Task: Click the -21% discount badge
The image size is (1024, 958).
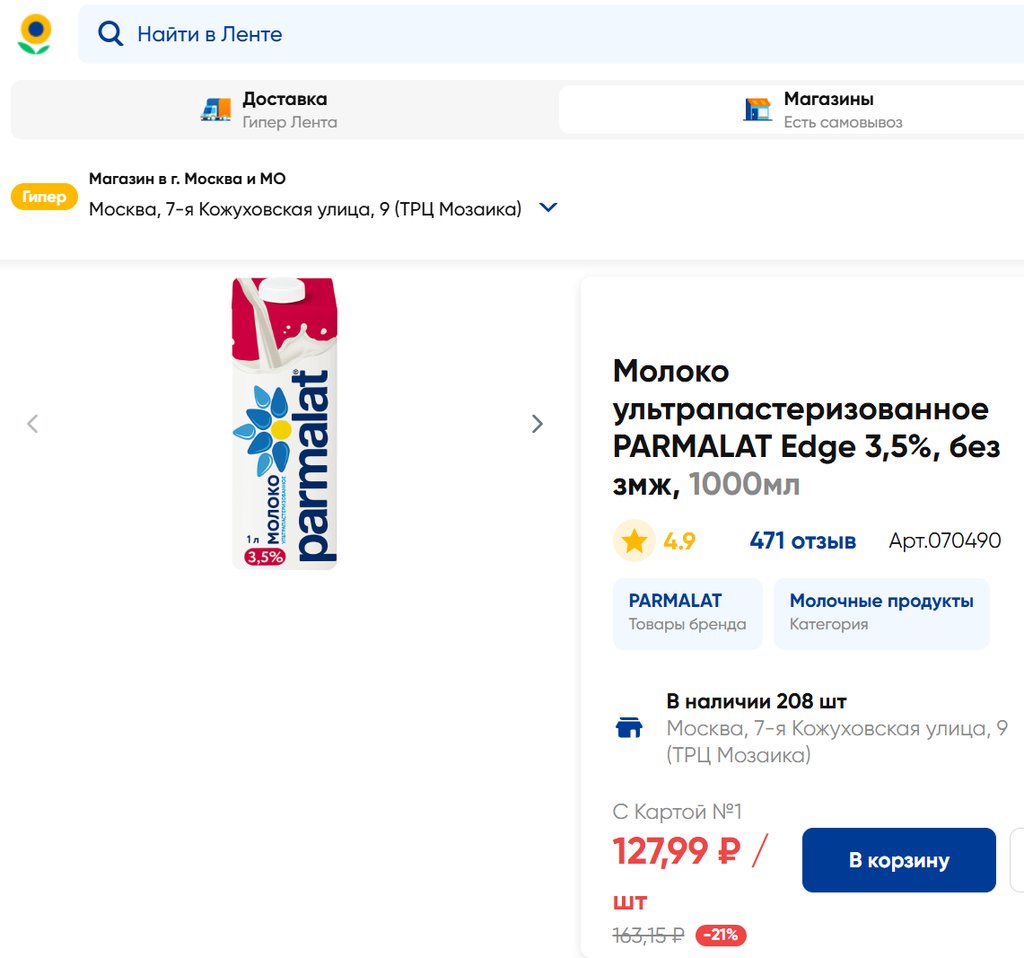Action: 721,935
